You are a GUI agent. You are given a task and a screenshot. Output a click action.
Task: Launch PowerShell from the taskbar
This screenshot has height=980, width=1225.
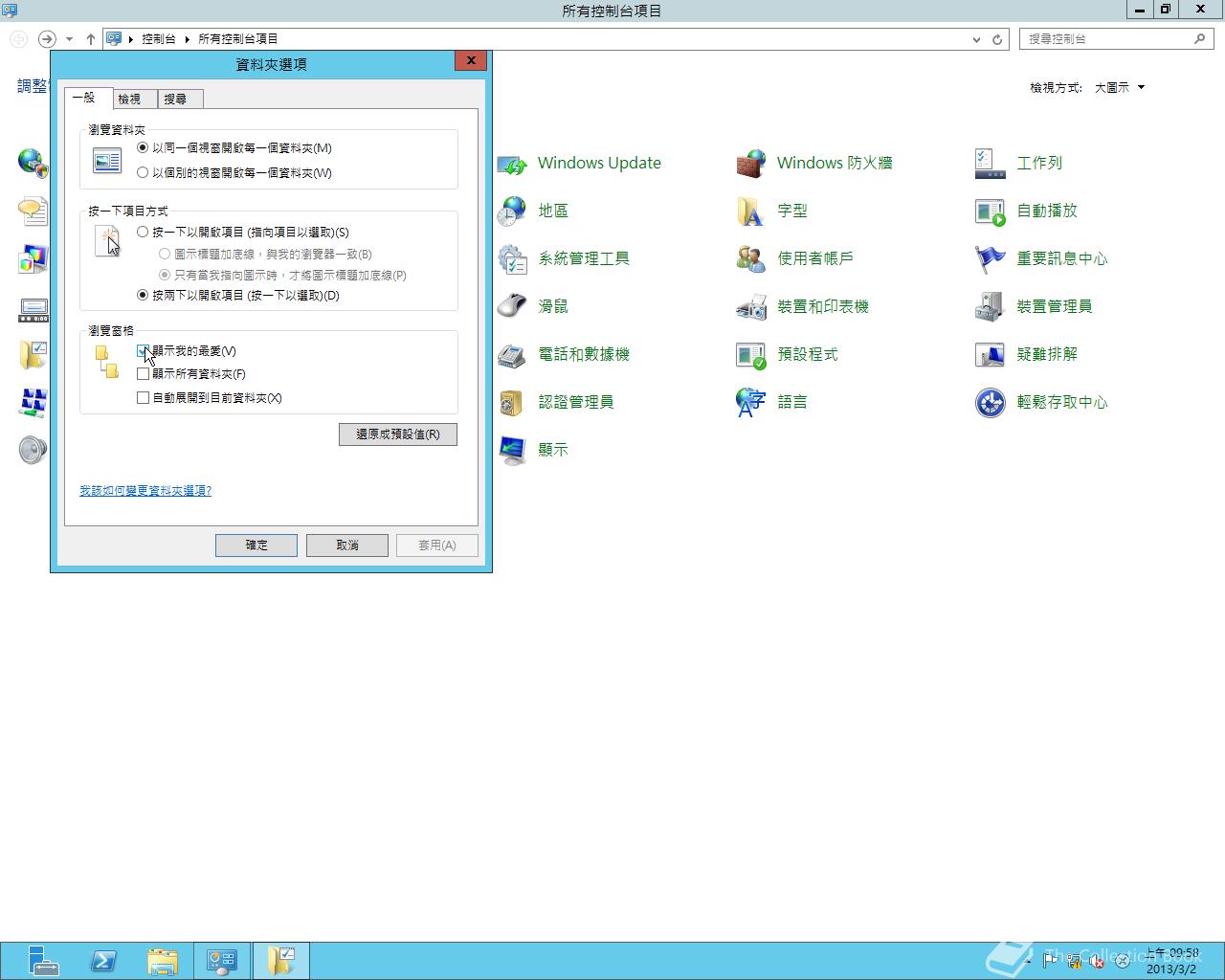click(x=103, y=961)
